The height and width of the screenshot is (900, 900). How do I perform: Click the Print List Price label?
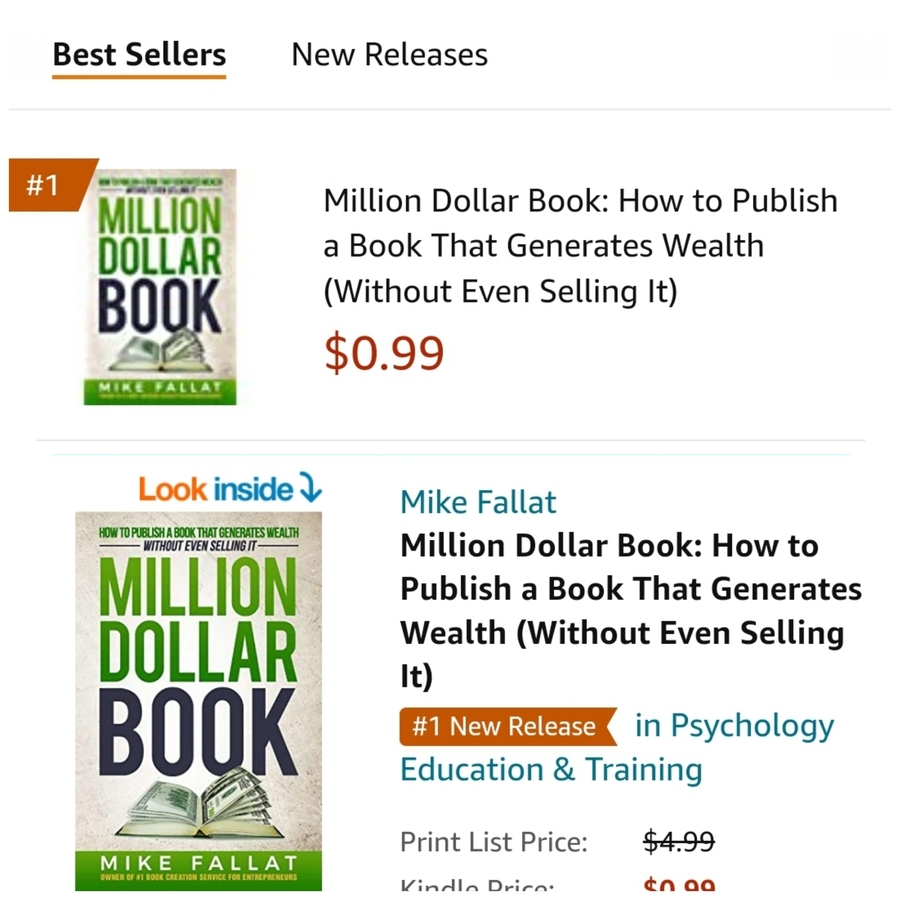[x=494, y=842]
